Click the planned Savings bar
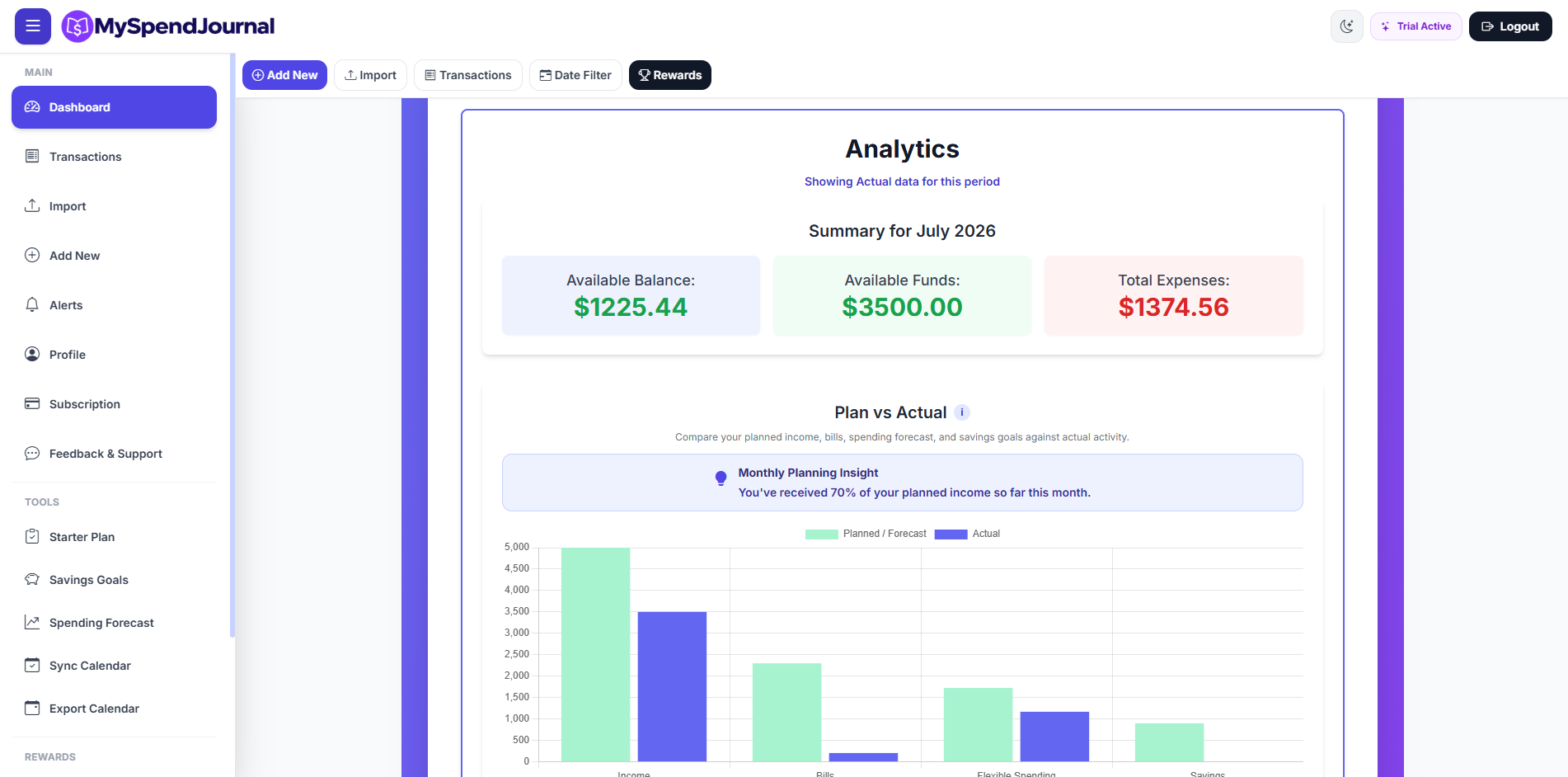The image size is (1568, 777). tap(1169, 742)
